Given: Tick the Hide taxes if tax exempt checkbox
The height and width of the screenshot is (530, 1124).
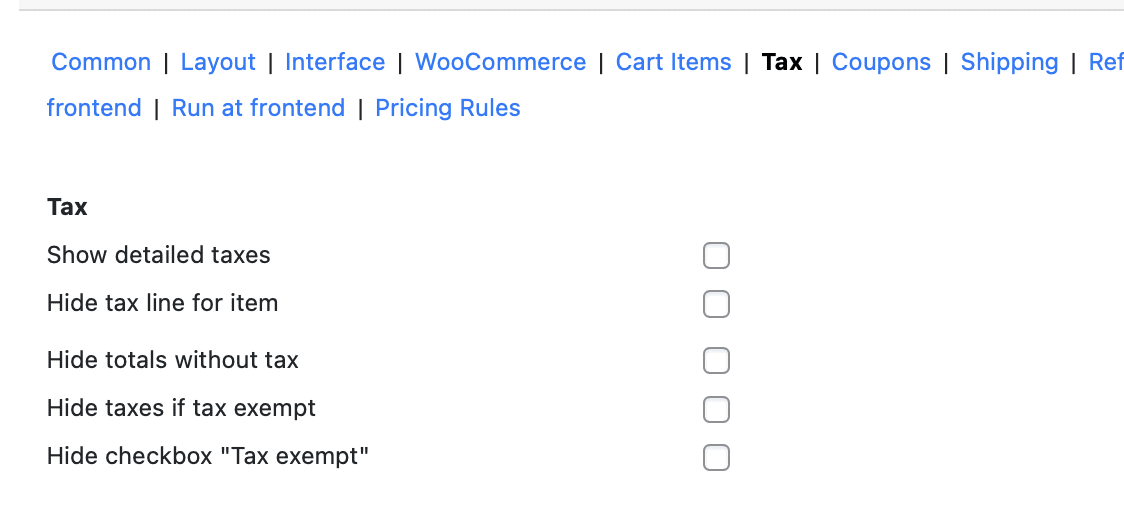Looking at the screenshot, I should coord(716,409).
